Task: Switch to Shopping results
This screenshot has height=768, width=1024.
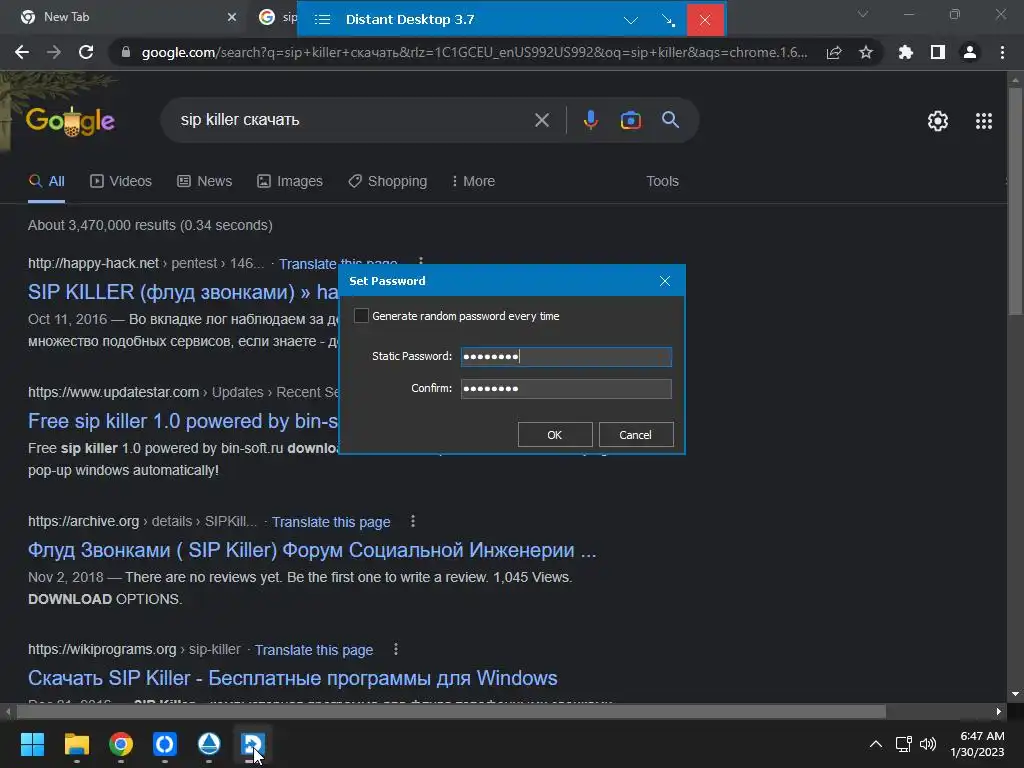Action: (388, 182)
